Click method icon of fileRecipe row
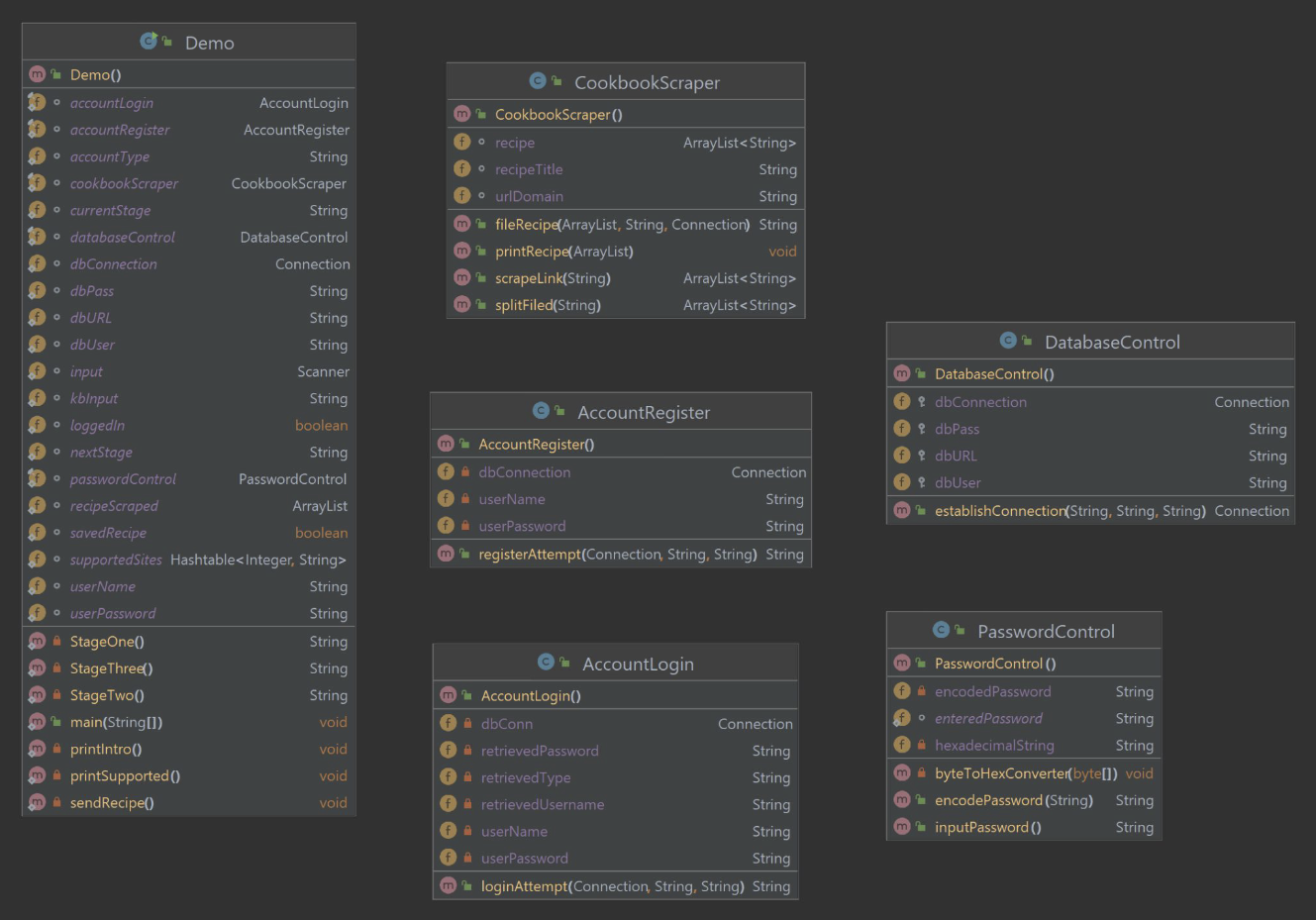Screen dimensions: 1316x920 tap(461, 224)
